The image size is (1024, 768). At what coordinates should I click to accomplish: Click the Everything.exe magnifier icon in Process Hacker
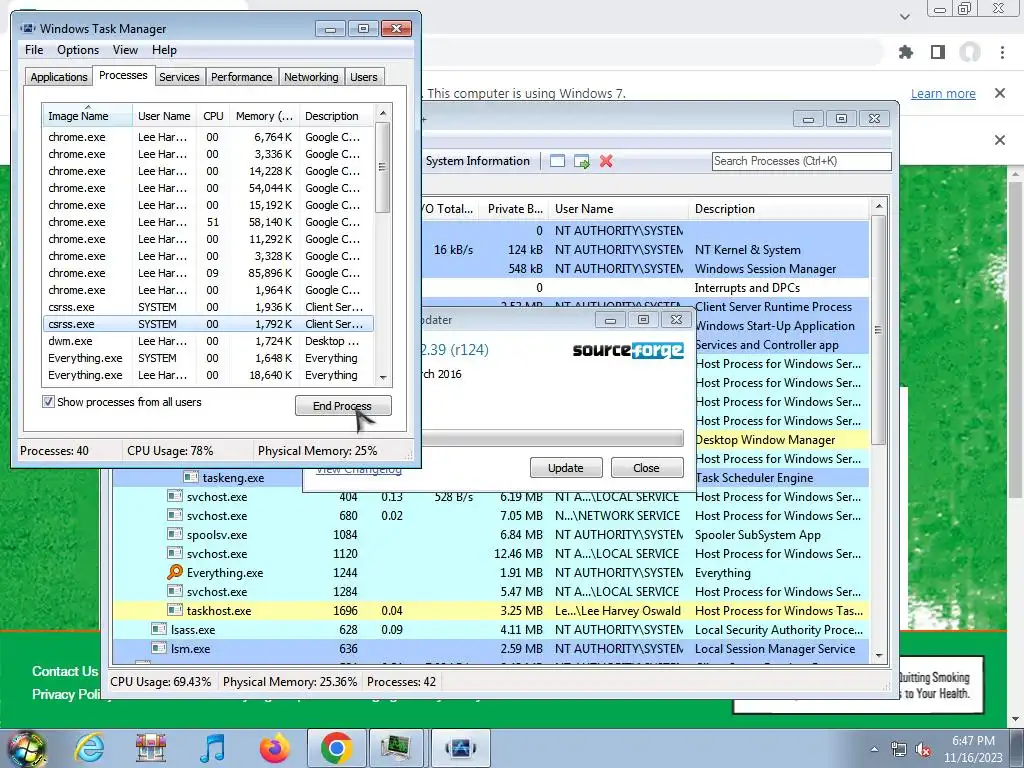click(x=174, y=572)
